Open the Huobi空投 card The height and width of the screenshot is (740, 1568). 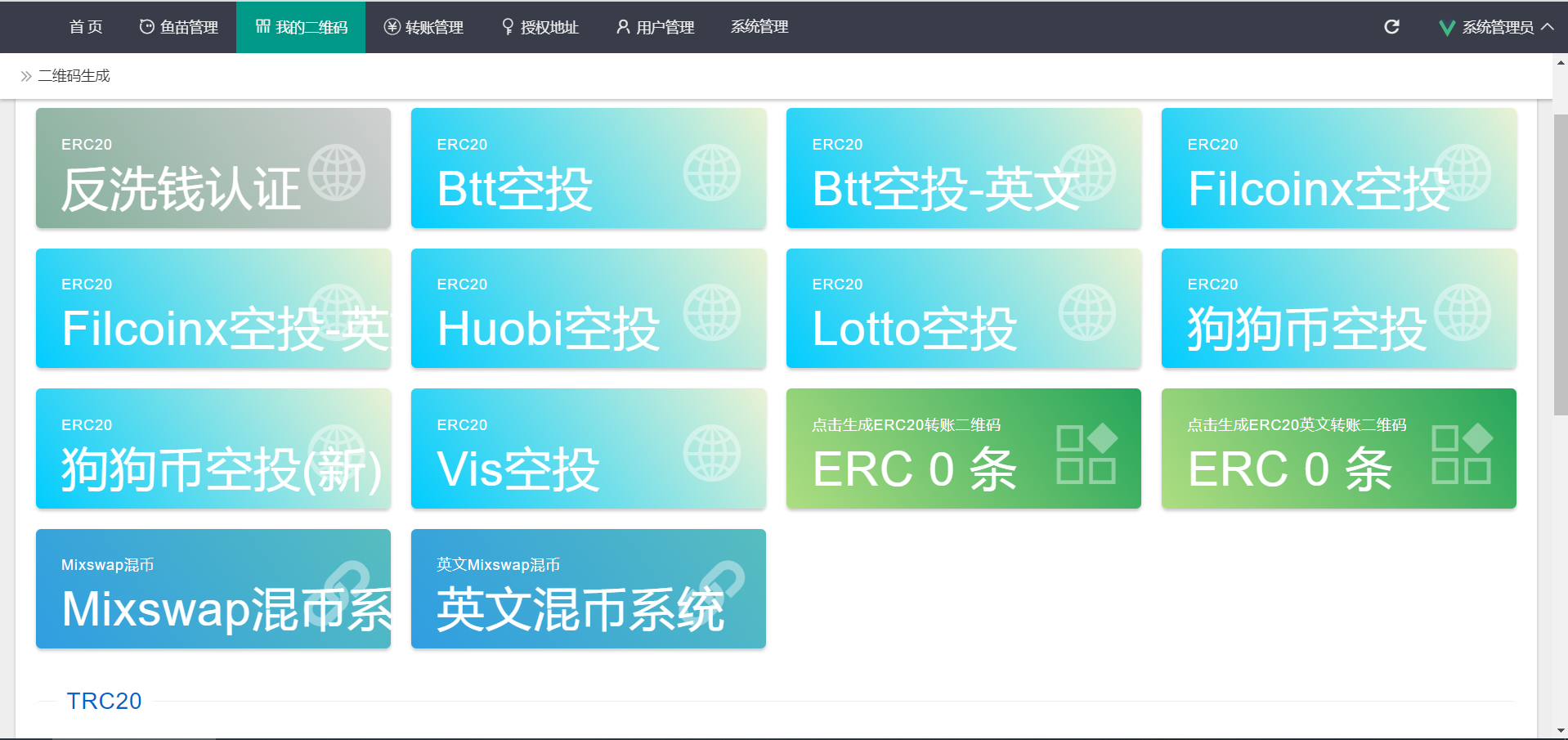(x=589, y=308)
